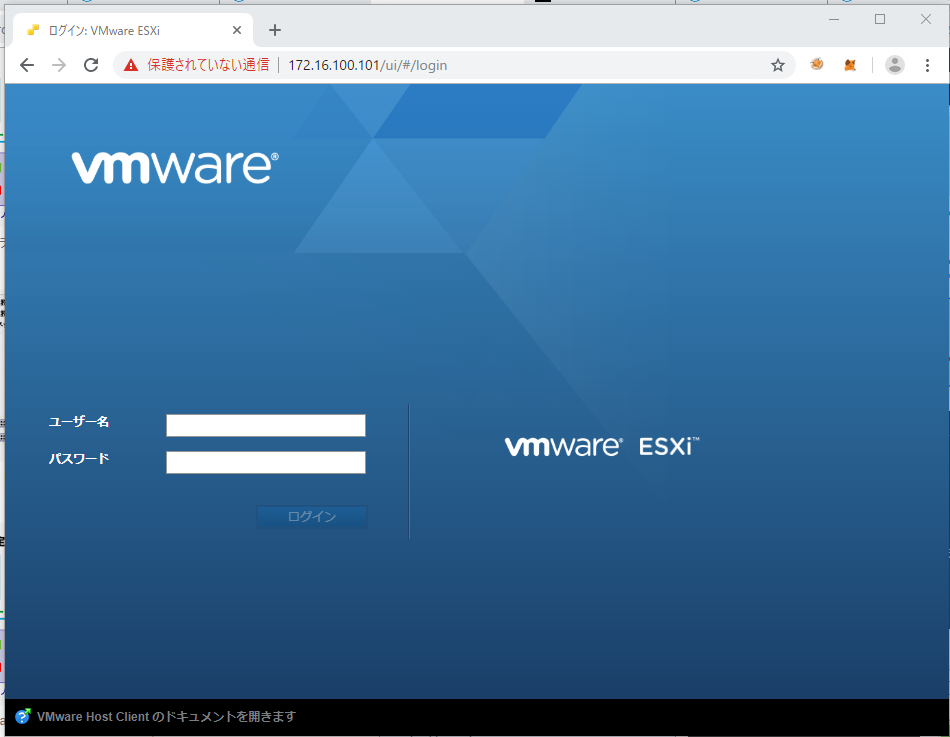This screenshot has height=737, width=950.
Task: Open Chrome's three-dot menu
Action: 927,65
